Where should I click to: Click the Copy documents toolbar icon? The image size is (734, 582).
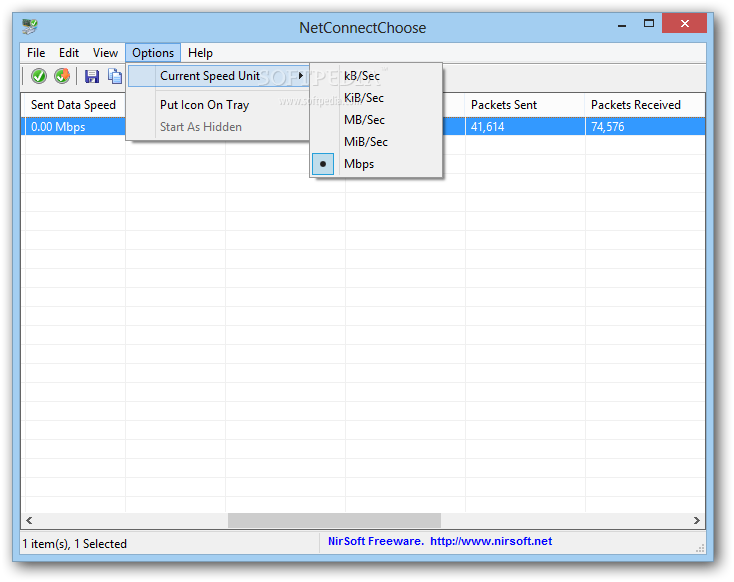(115, 76)
